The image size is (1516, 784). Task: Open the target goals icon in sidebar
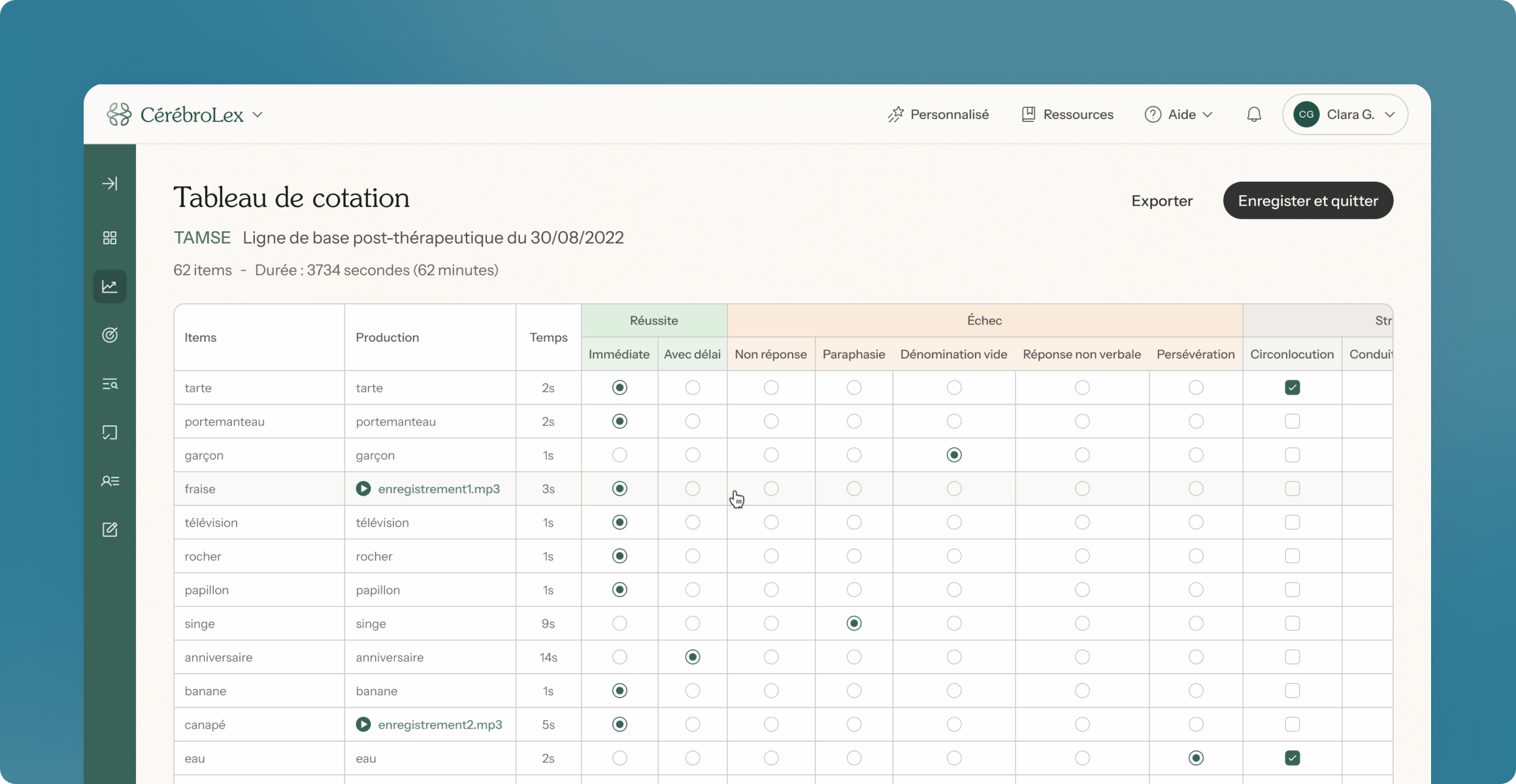tap(110, 335)
